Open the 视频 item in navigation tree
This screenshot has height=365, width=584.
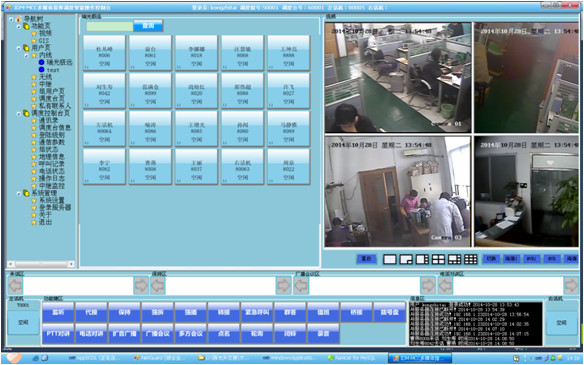pyautogui.click(x=45, y=33)
